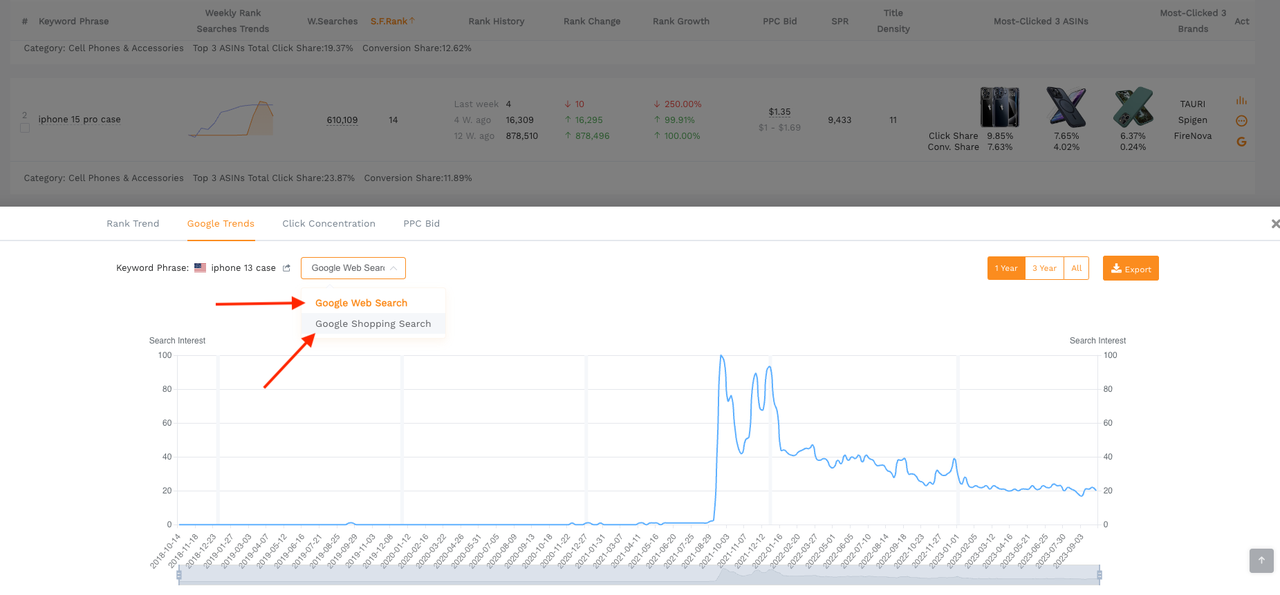Click the $1.35 PPC bid value
The height and width of the screenshot is (595, 1280).
point(780,112)
